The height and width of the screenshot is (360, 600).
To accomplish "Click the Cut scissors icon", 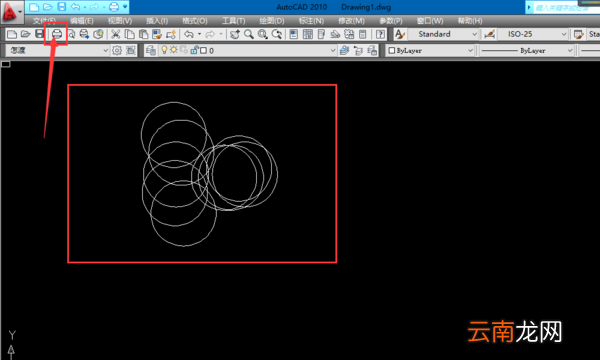I will coord(115,34).
